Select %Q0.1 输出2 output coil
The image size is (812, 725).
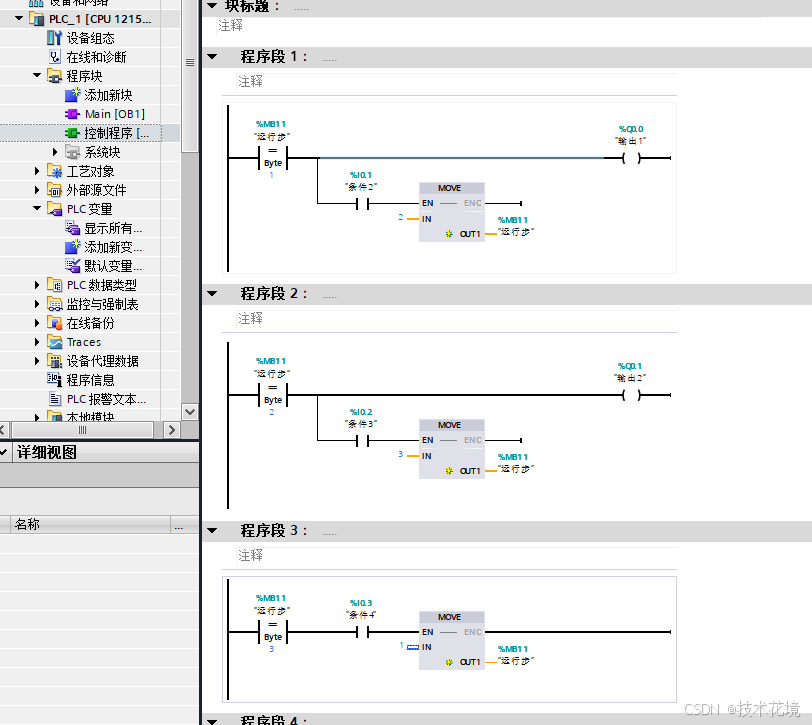click(x=631, y=395)
